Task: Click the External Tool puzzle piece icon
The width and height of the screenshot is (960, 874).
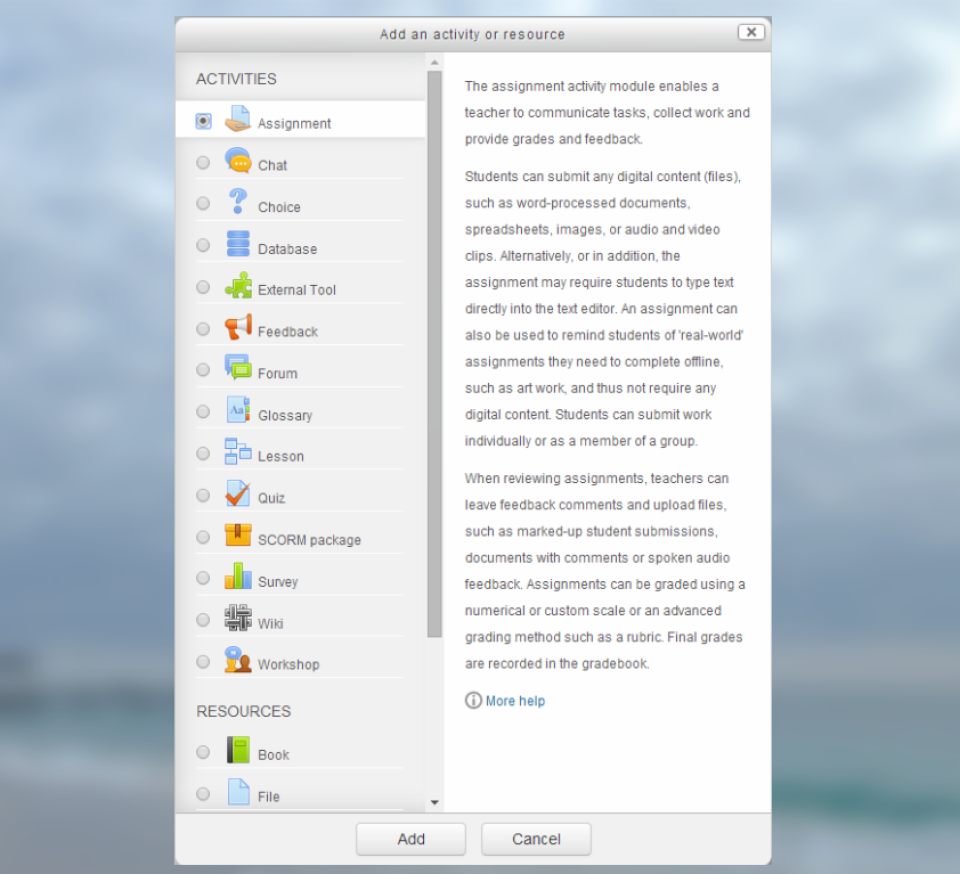Action: point(238,285)
